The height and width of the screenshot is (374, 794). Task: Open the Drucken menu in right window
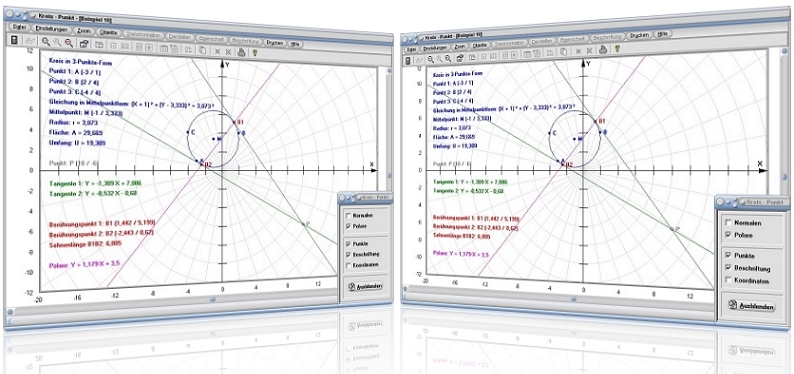click(640, 35)
